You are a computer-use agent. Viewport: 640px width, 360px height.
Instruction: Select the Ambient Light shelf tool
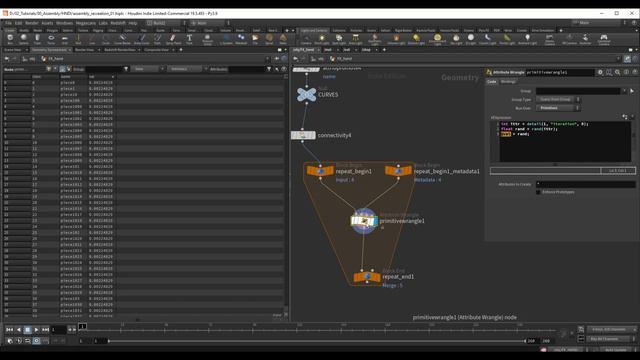(527, 39)
